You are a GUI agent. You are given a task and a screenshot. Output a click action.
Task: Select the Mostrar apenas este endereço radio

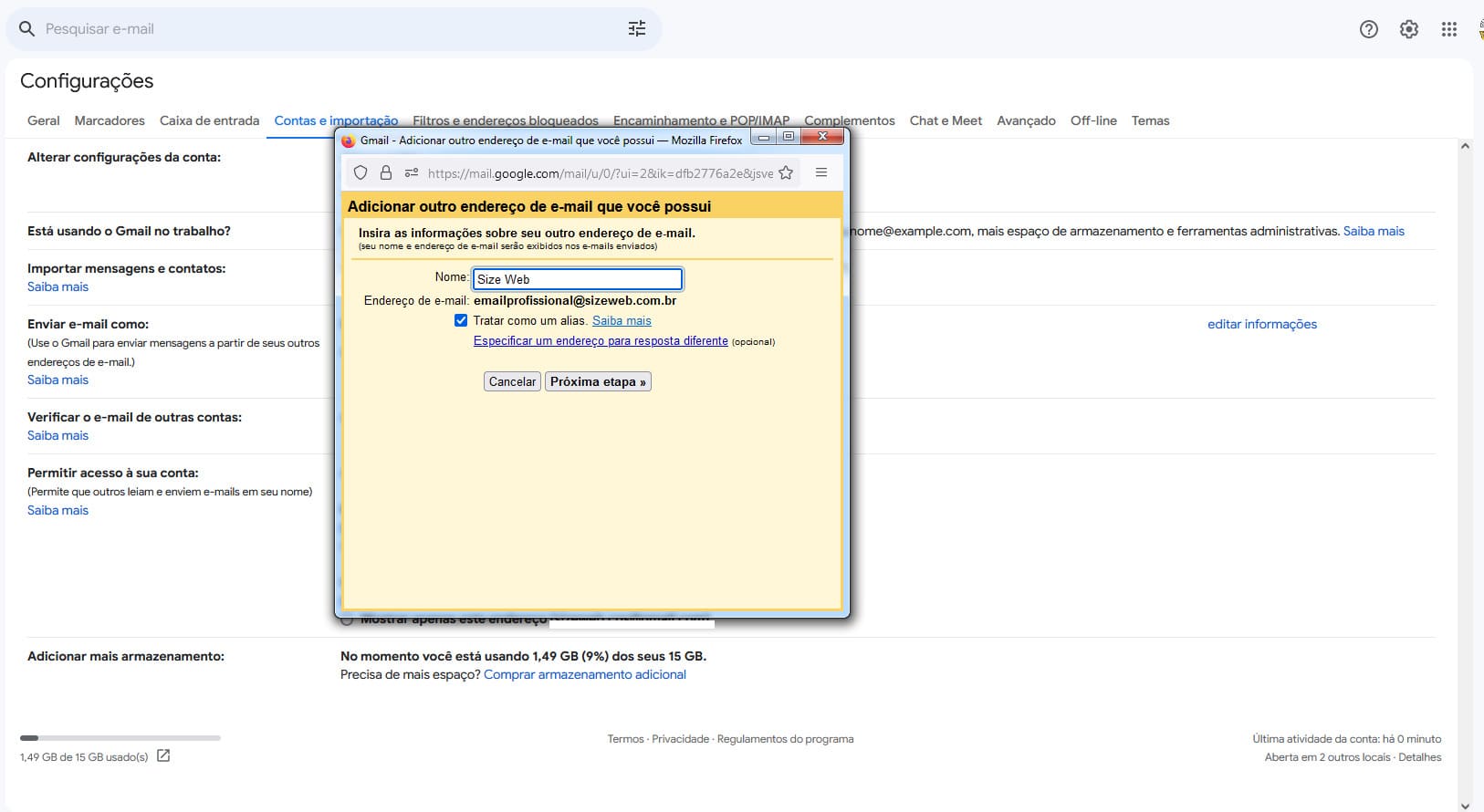click(x=347, y=621)
